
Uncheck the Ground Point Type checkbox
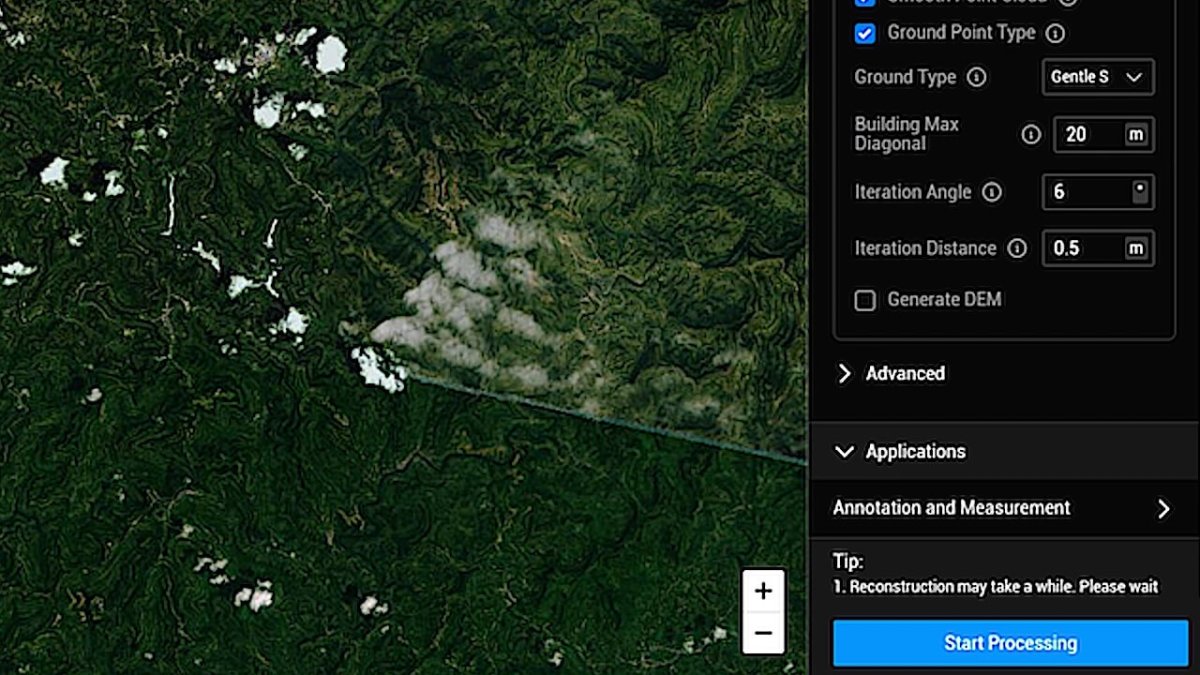pos(865,33)
